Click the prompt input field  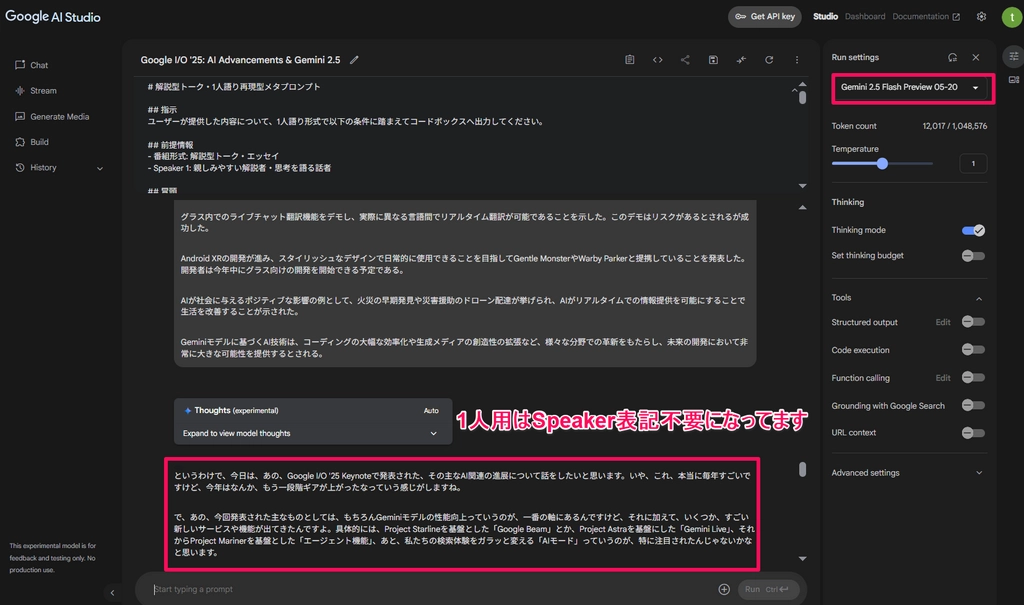click(431, 589)
